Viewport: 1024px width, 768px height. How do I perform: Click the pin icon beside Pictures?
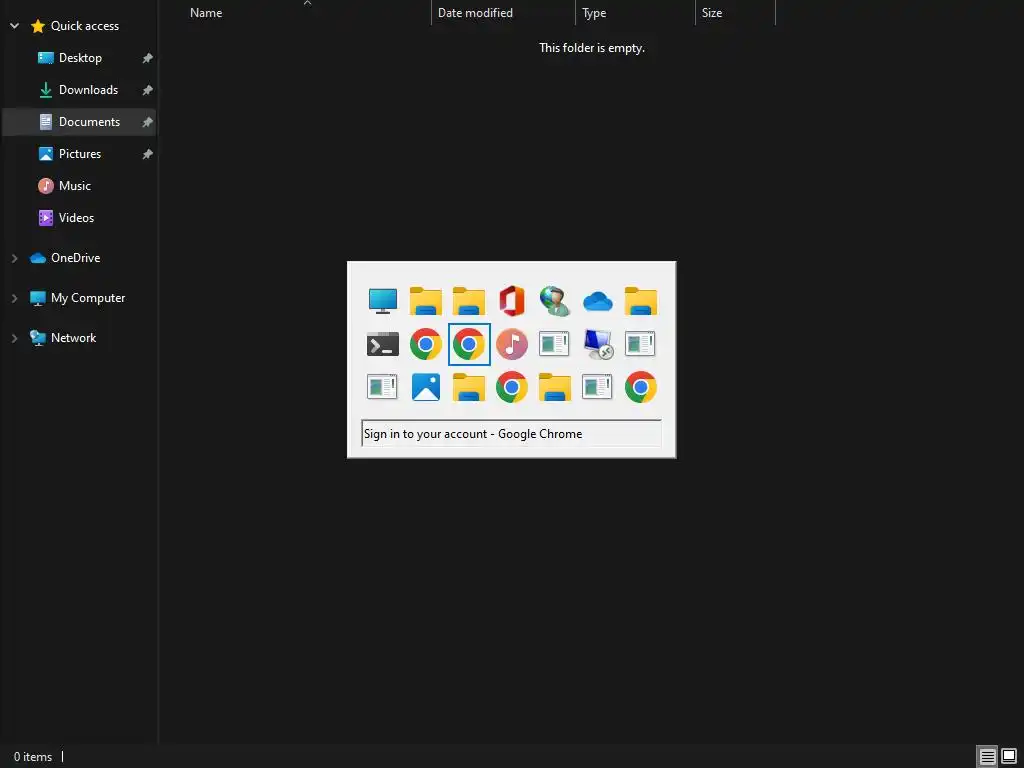point(148,154)
